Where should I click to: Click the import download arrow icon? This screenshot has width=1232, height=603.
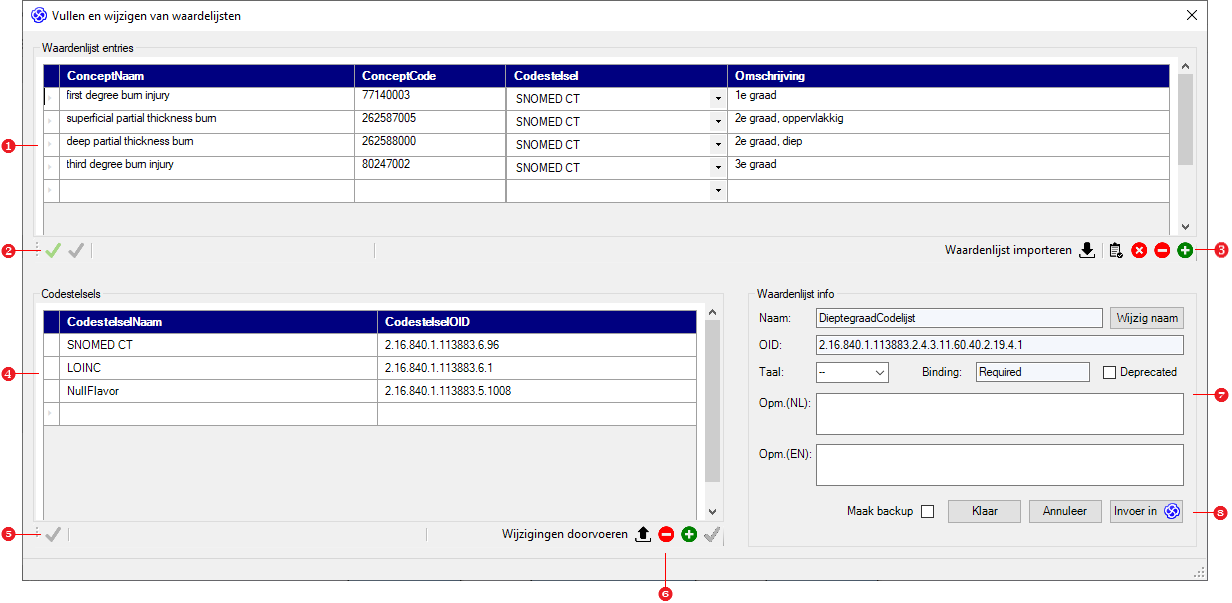click(x=1088, y=250)
